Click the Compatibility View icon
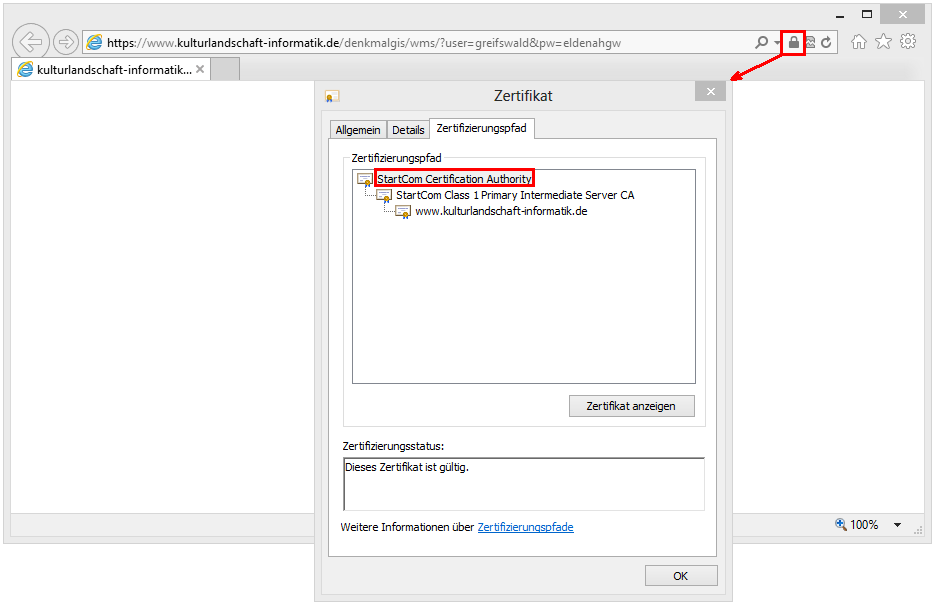 tap(810, 41)
